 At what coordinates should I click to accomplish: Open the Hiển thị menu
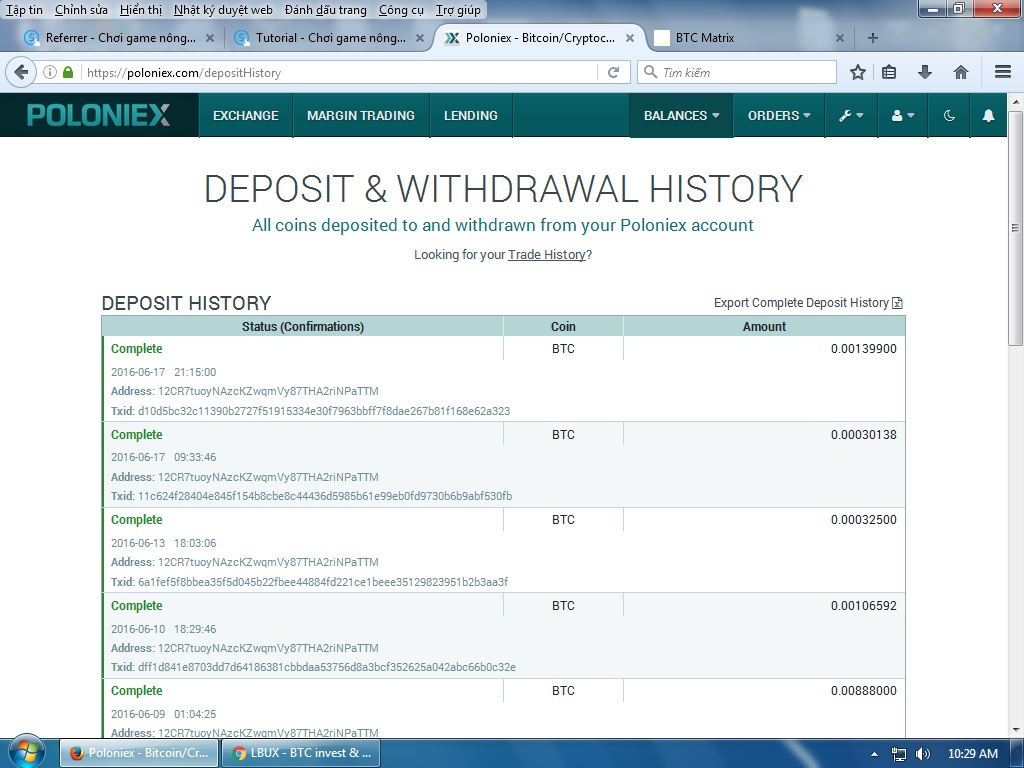[141, 10]
